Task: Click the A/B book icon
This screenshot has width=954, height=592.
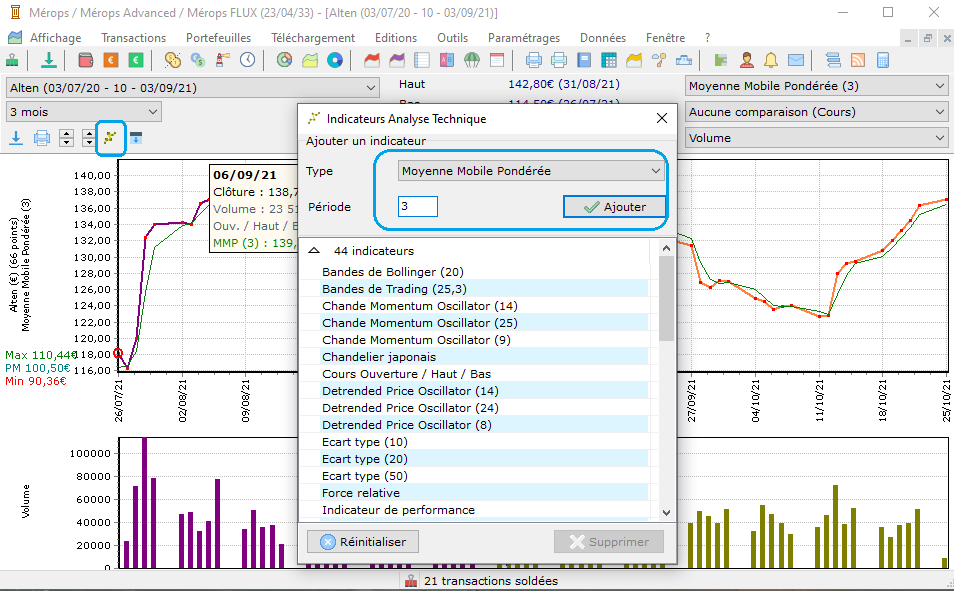Action: 447,60
